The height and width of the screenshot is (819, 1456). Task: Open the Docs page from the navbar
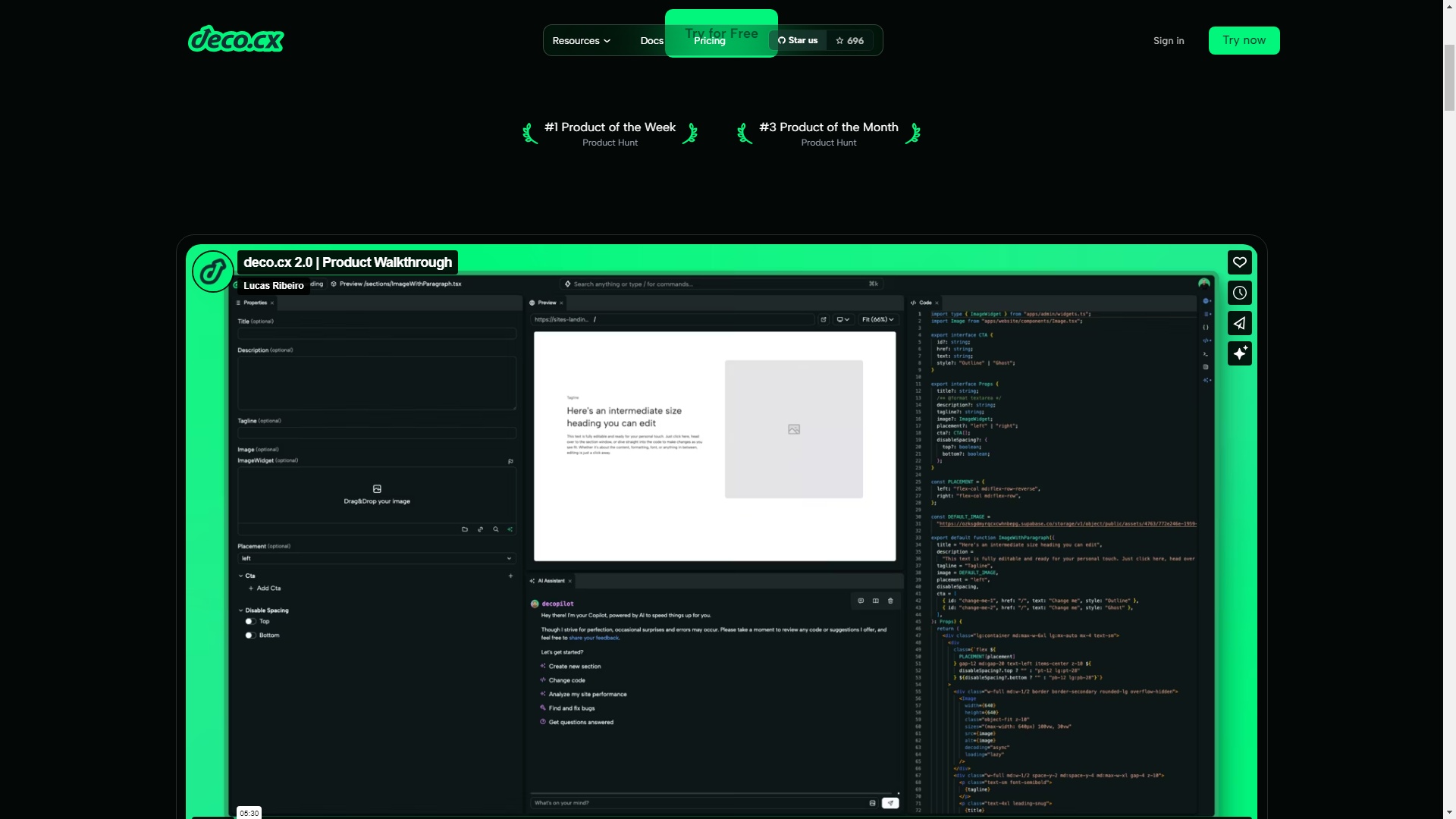(651, 40)
